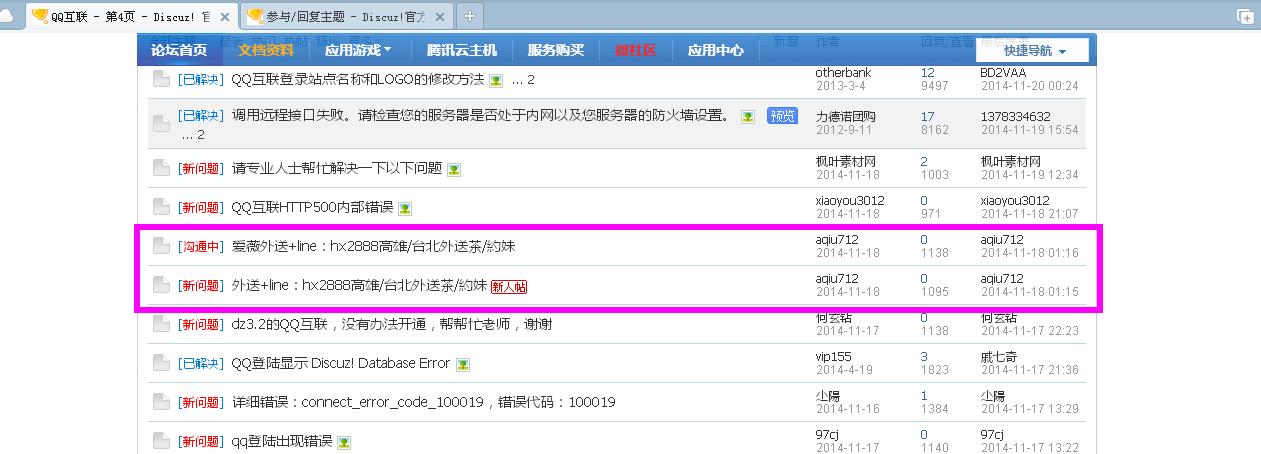
Task: Open folder icon of 请专业人士帮忙解决 thread
Action: (x=160, y=168)
